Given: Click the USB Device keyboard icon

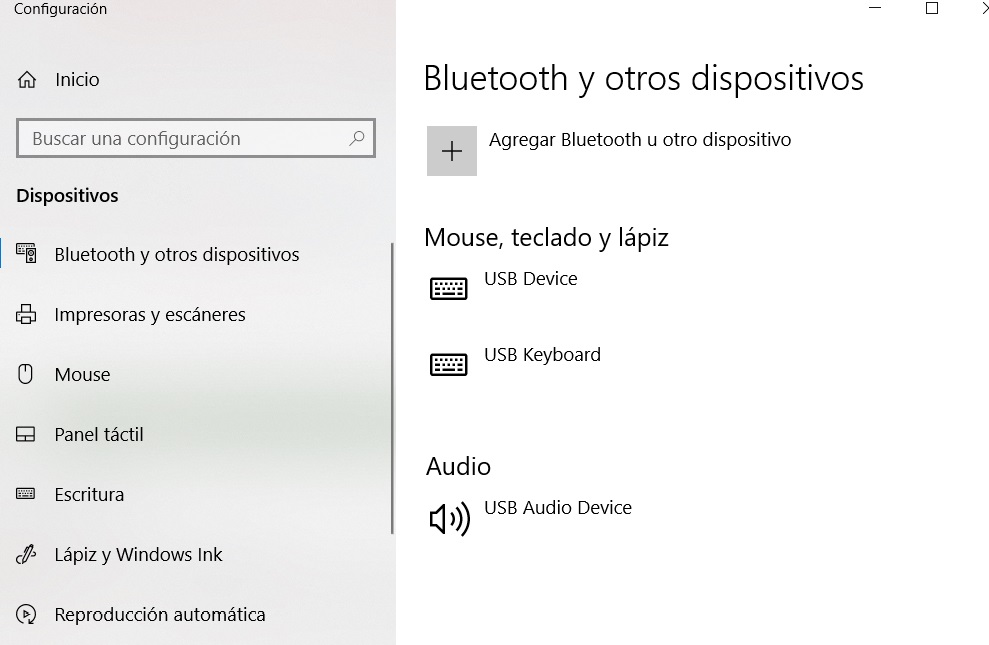Looking at the screenshot, I should tap(449, 289).
